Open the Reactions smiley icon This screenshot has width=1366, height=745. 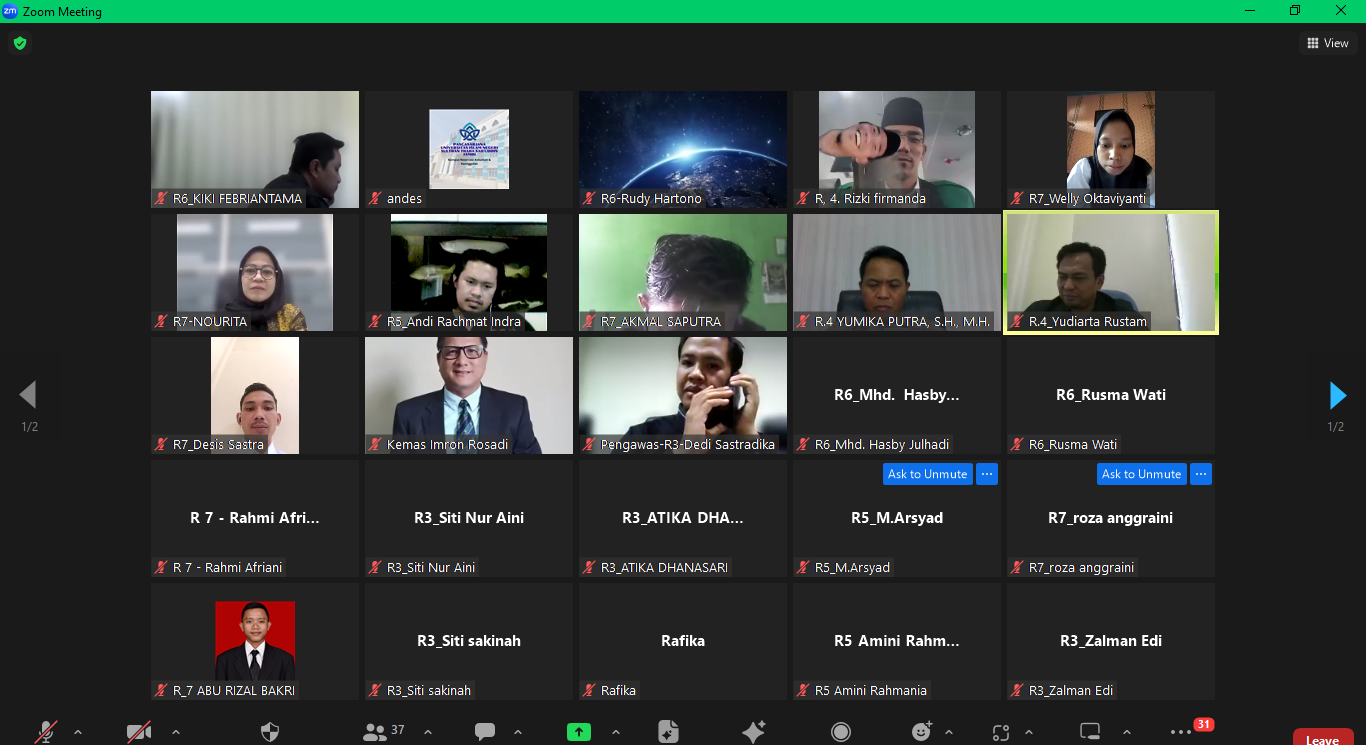click(x=921, y=732)
